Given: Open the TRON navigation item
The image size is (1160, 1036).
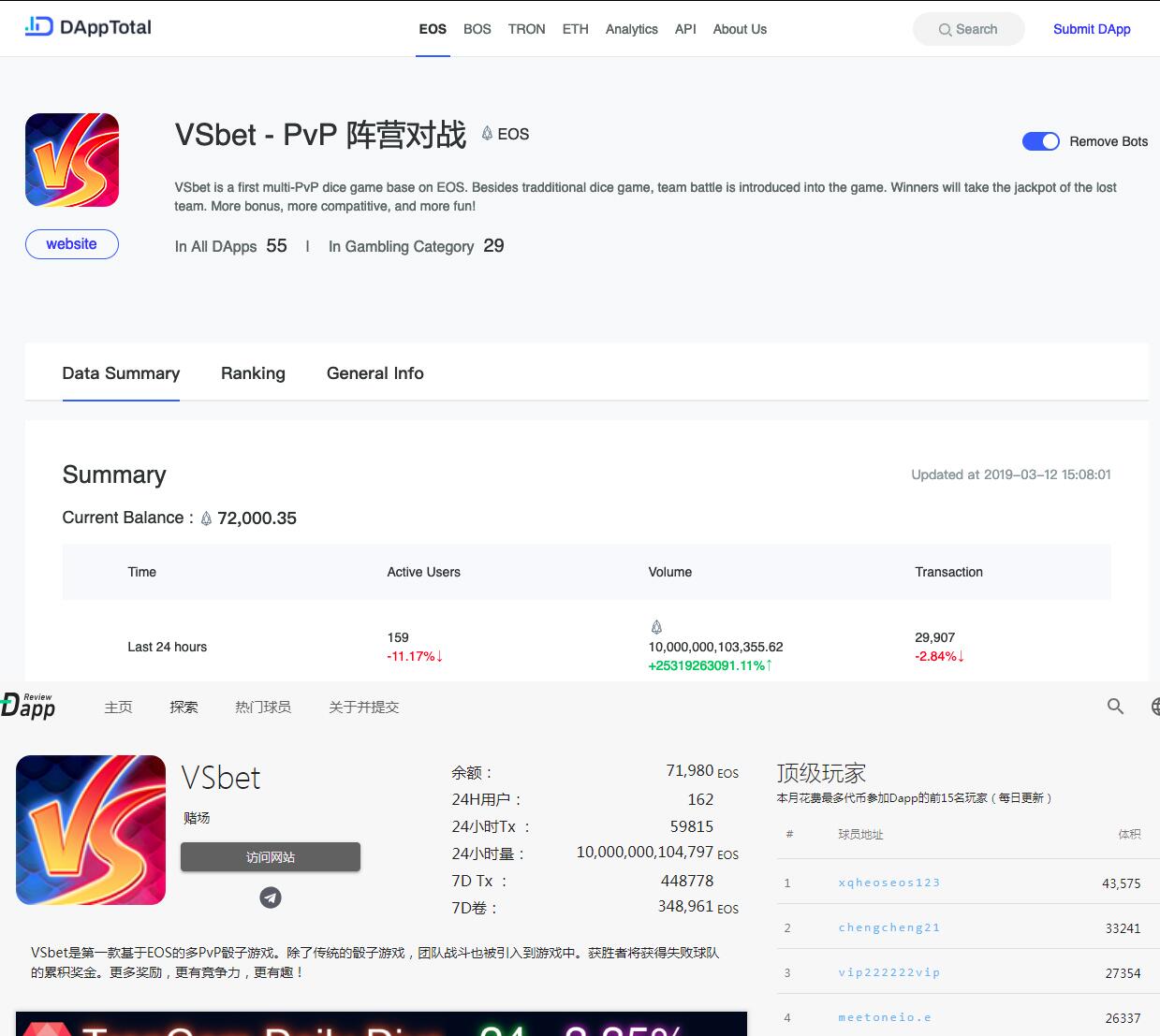Looking at the screenshot, I should pyautogui.click(x=526, y=29).
